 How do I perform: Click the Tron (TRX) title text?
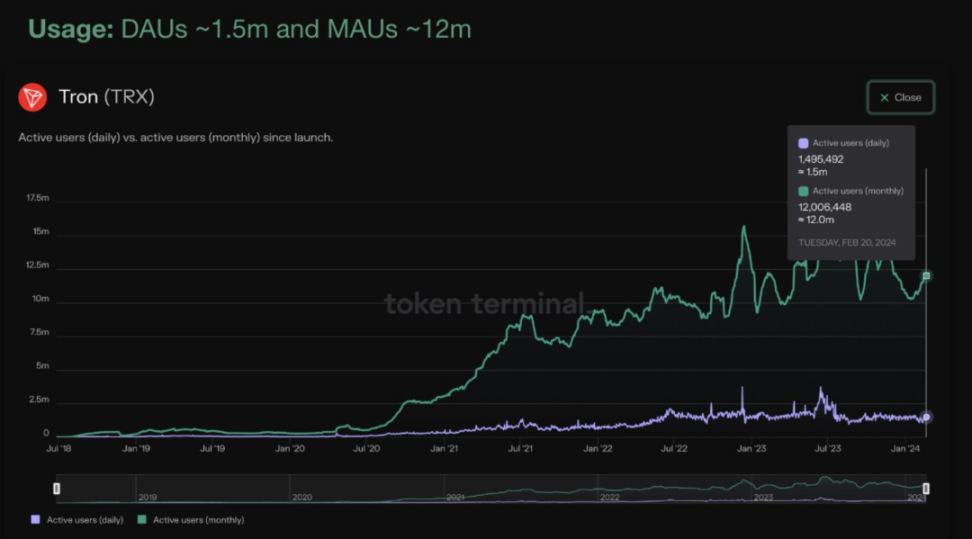(x=107, y=97)
